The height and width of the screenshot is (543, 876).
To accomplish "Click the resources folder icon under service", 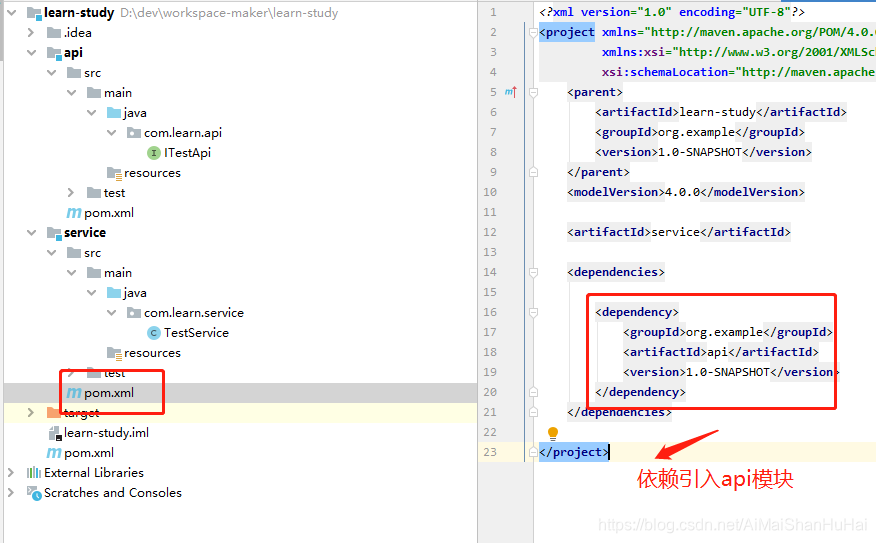I will pos(115,353).
